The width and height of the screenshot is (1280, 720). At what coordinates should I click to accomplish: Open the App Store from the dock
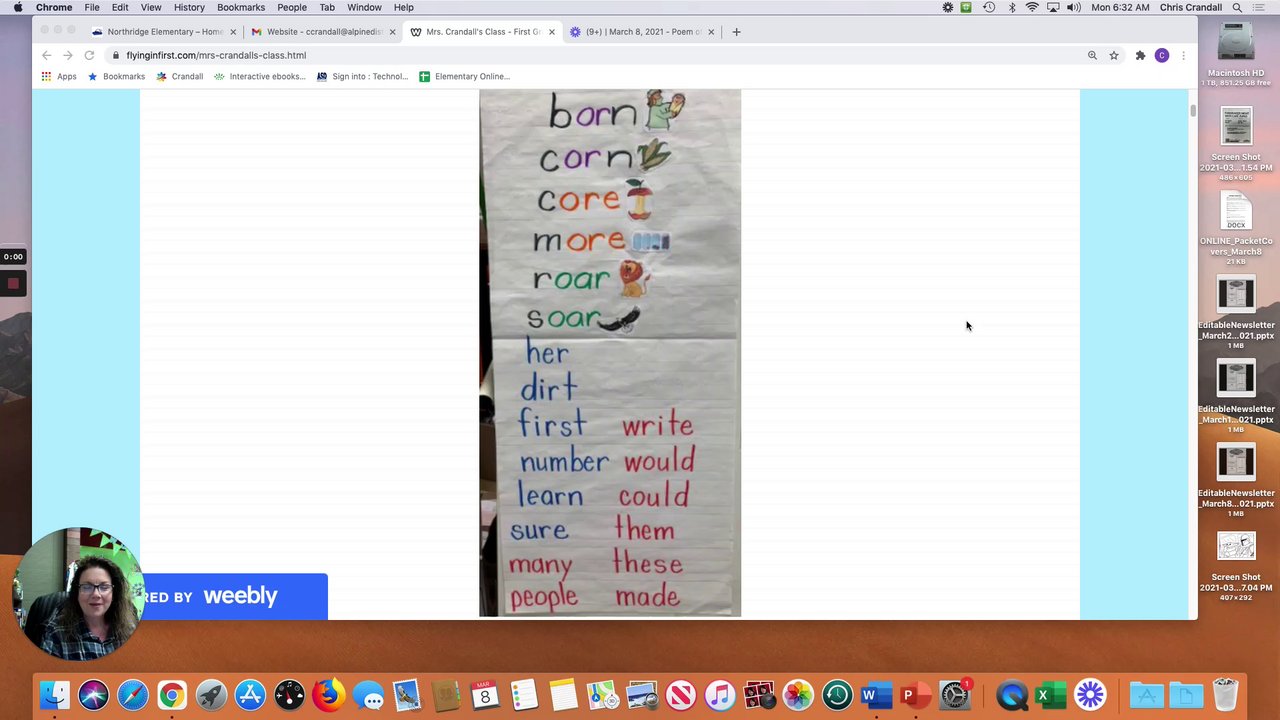click(x=250, y=694)
